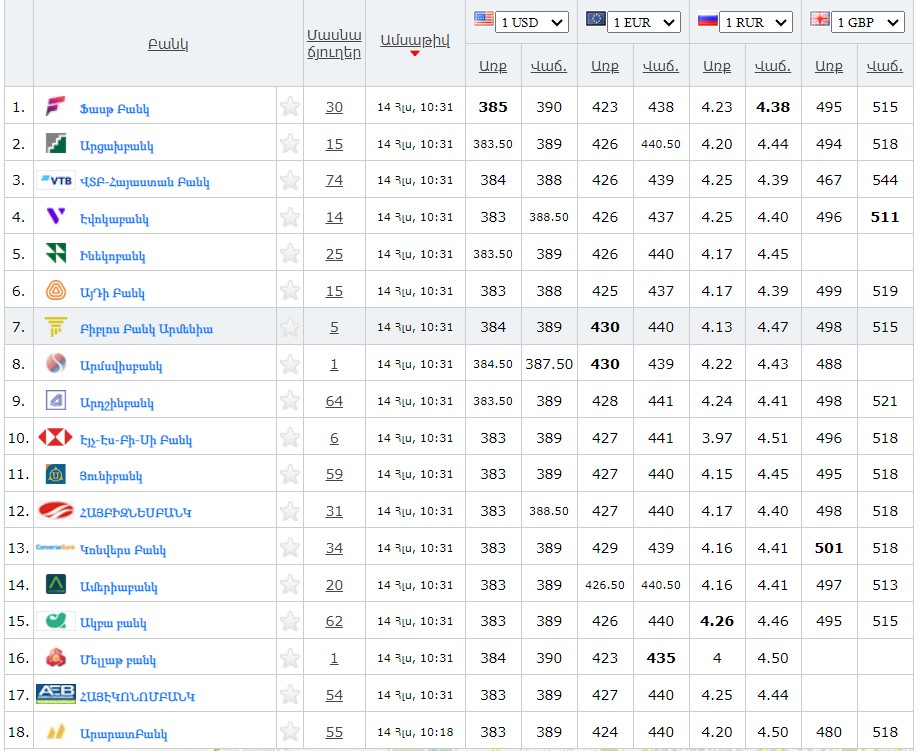
Task: Sort table by Ամսաթիվ column header
Action: point(414,40)
